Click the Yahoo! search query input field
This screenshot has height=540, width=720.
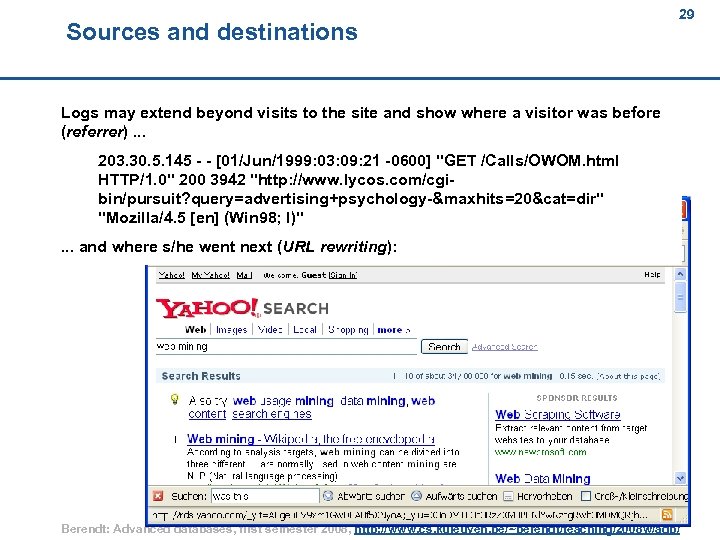pyautogui.click(x=286, y=347)
